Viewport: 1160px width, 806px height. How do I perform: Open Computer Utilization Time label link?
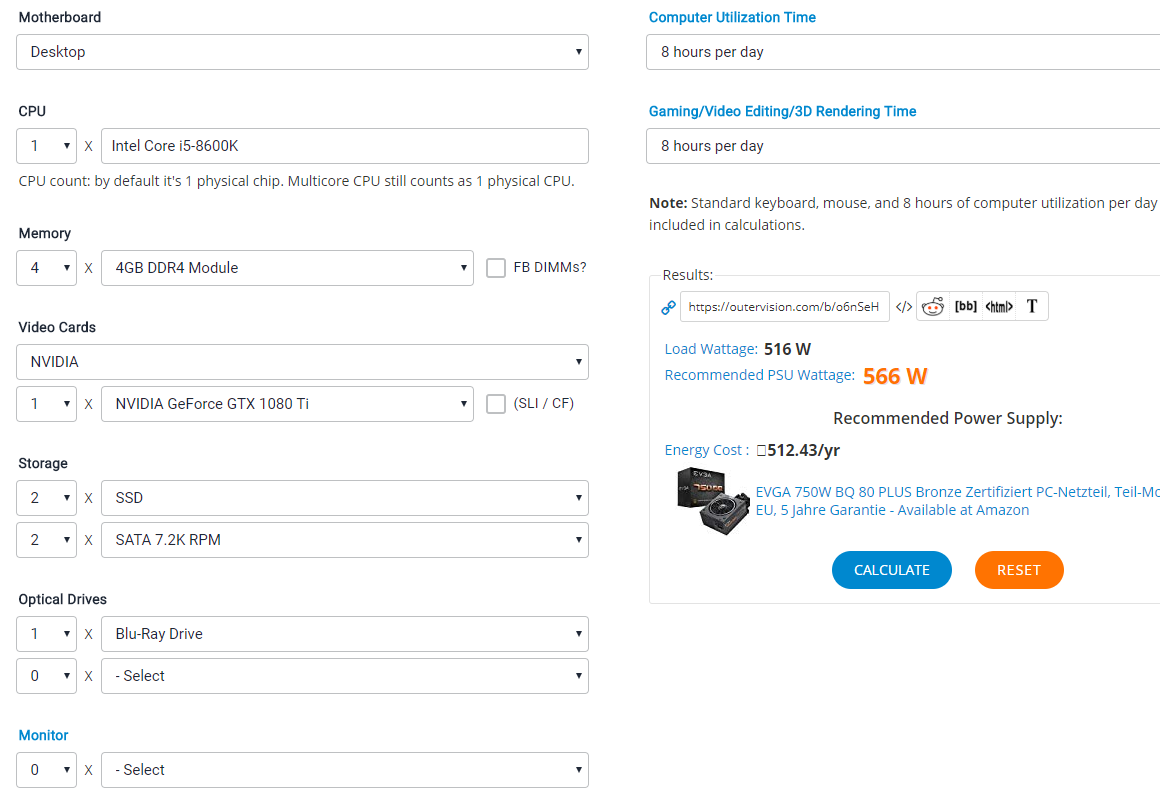coord(732,17)
